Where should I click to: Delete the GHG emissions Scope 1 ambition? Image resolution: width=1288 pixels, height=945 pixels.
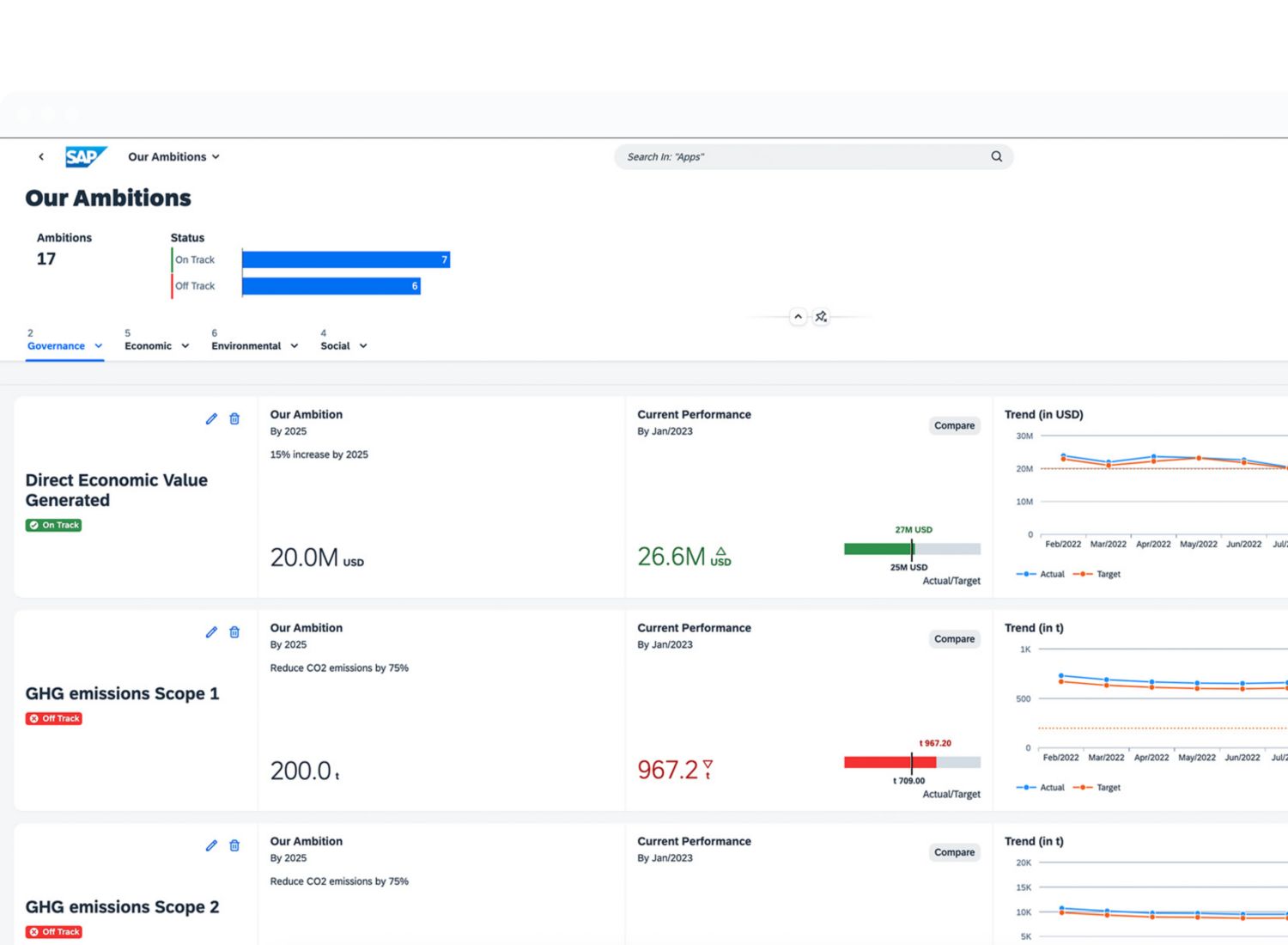pyautogui.click(x=234, y=632)
